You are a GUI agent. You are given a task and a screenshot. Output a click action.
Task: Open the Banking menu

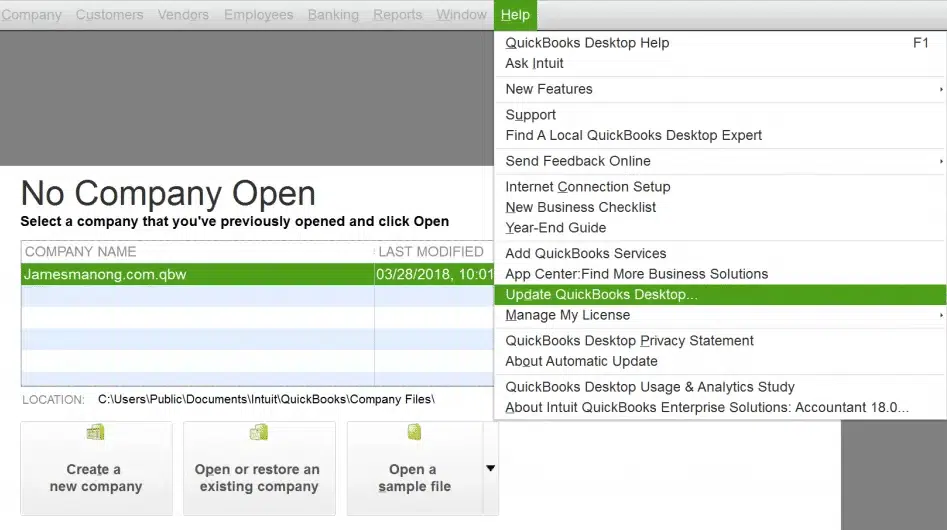[x=333, y=15]
